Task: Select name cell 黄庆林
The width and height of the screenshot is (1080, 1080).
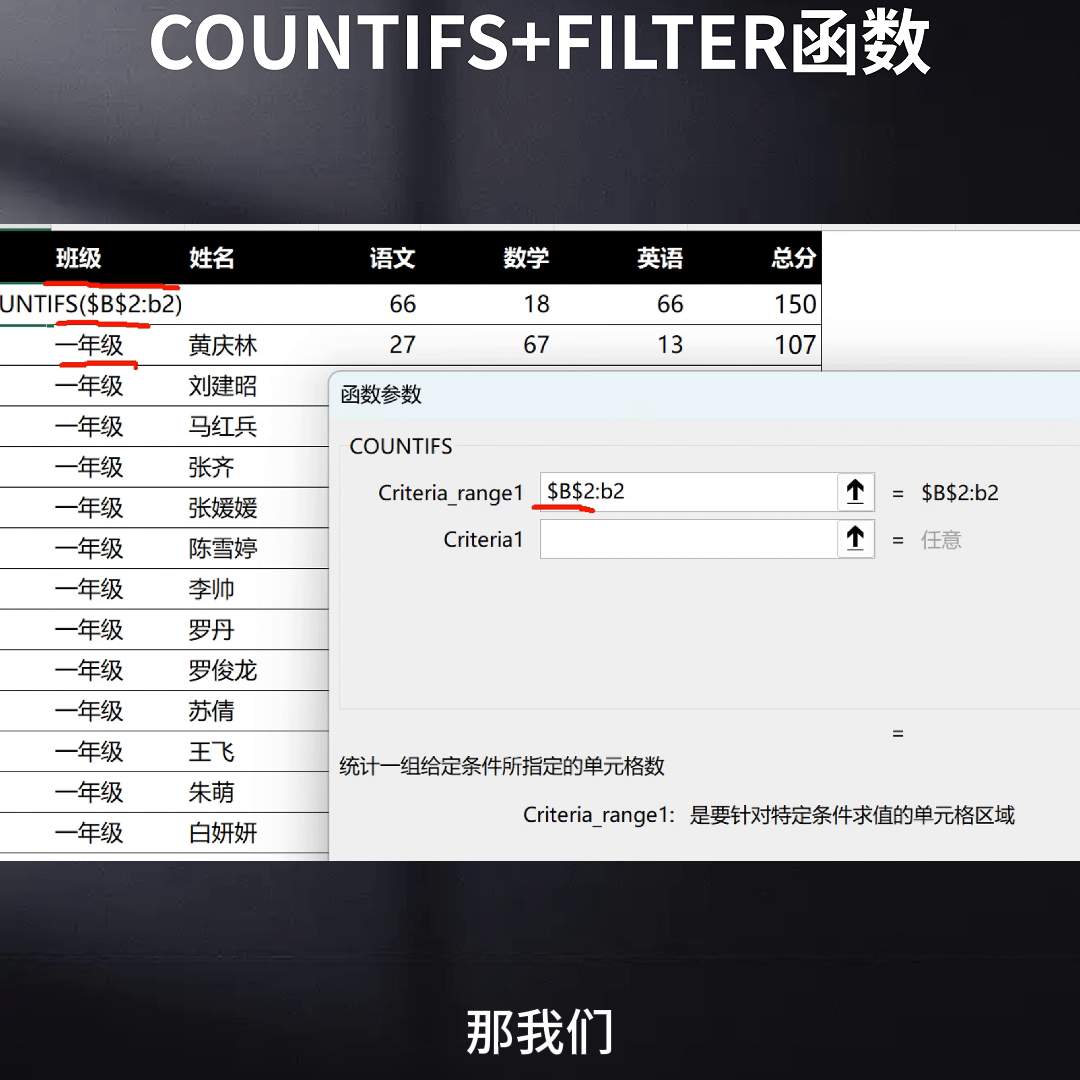Action: [222, 345]
